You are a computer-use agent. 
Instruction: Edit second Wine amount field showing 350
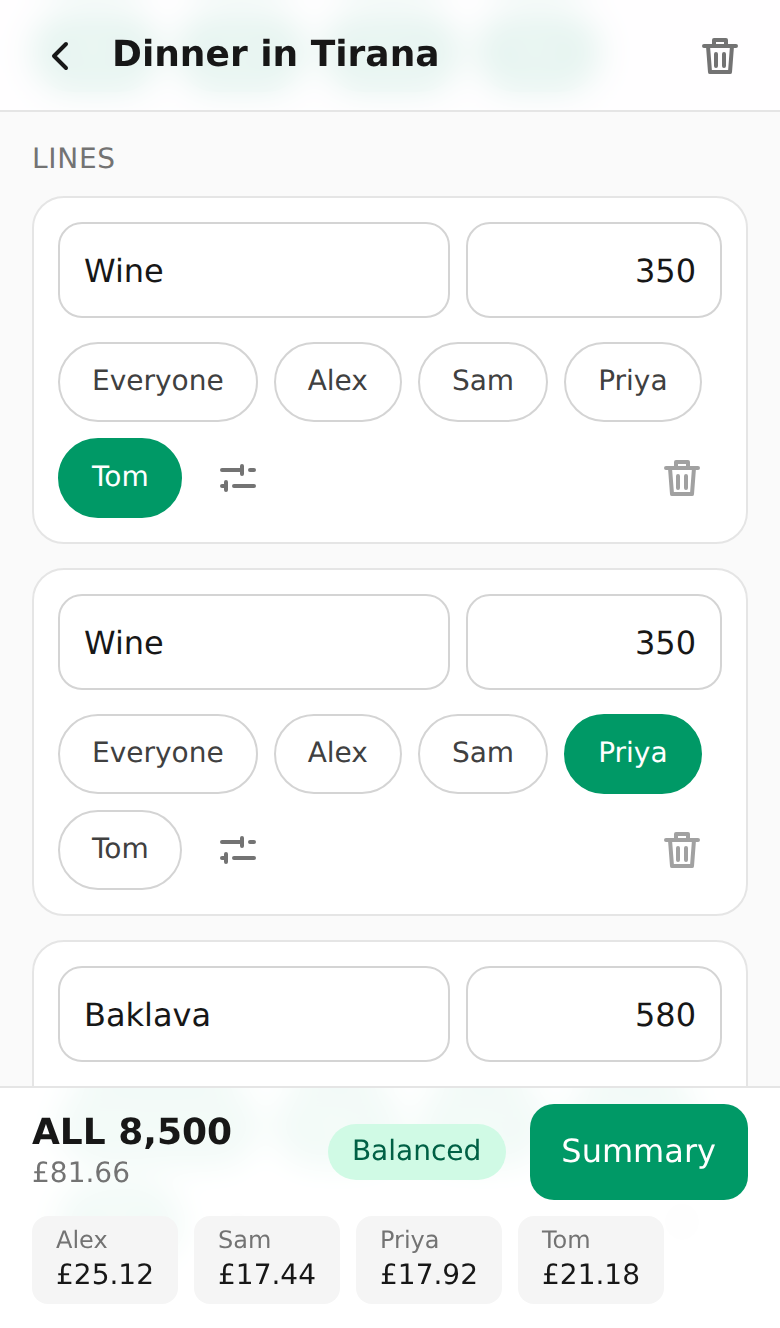click(594, 642)
